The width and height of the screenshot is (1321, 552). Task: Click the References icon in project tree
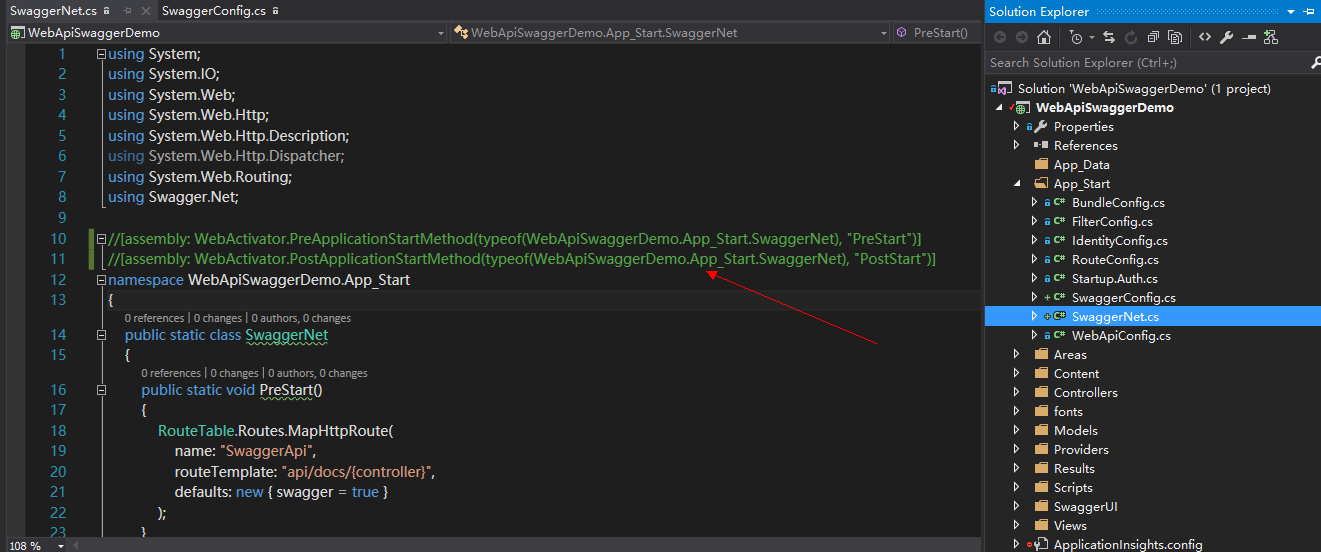(1041, 145)
